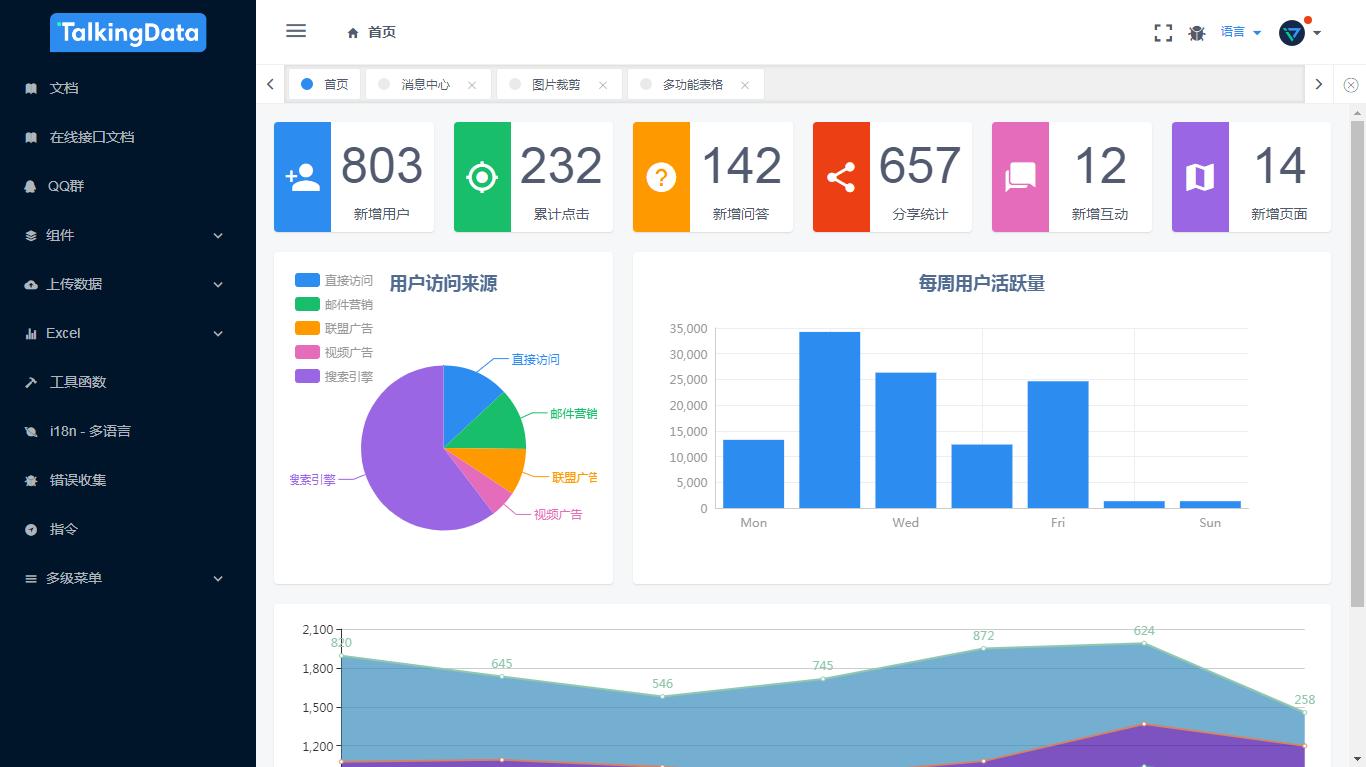Viewport: 1366px width, 767px height.
Task: Switch to the 消息中心 tab
Action: 428,84
